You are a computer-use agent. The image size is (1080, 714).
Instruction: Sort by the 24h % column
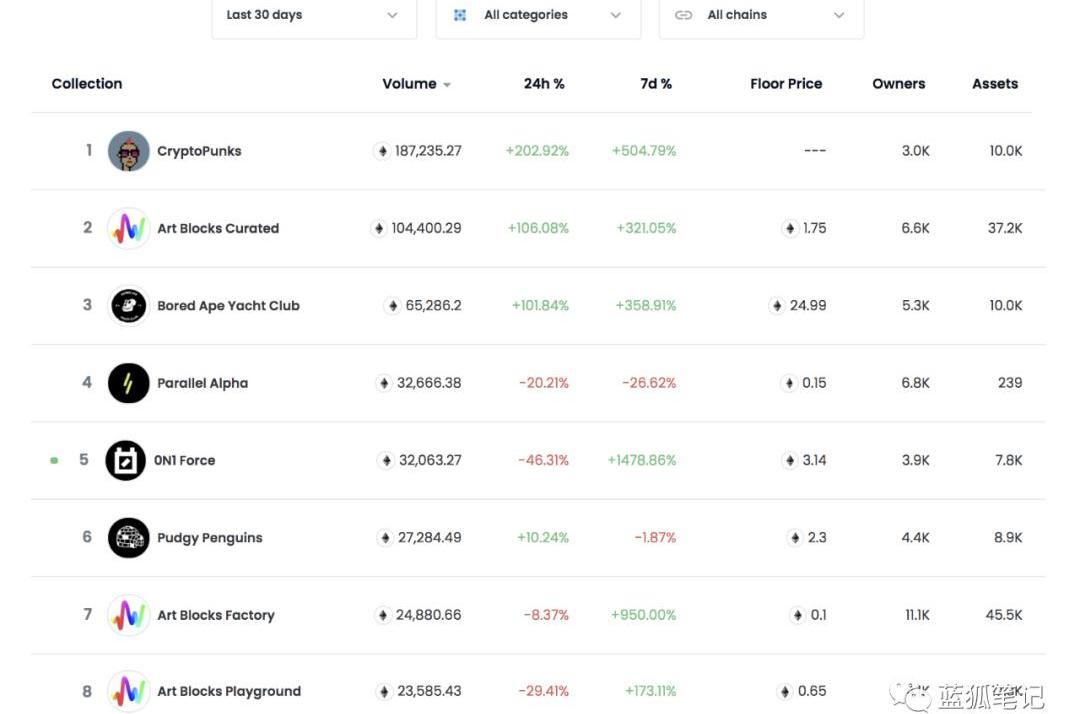544,84
